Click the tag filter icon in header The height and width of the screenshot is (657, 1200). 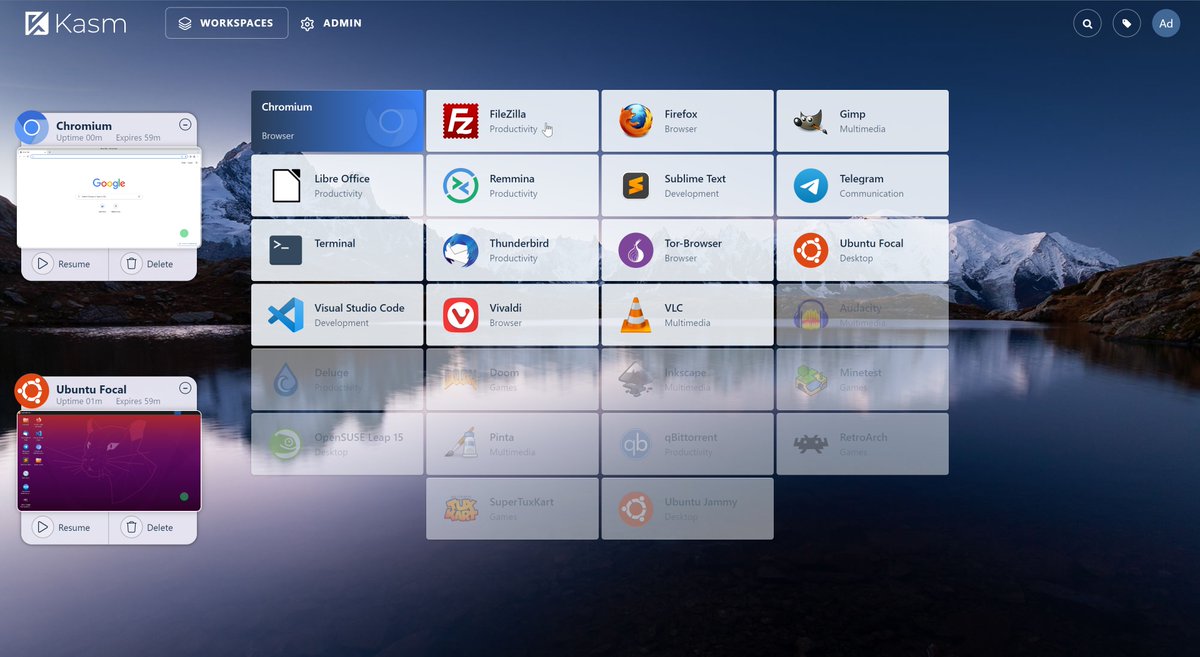tap(1127, 23)
